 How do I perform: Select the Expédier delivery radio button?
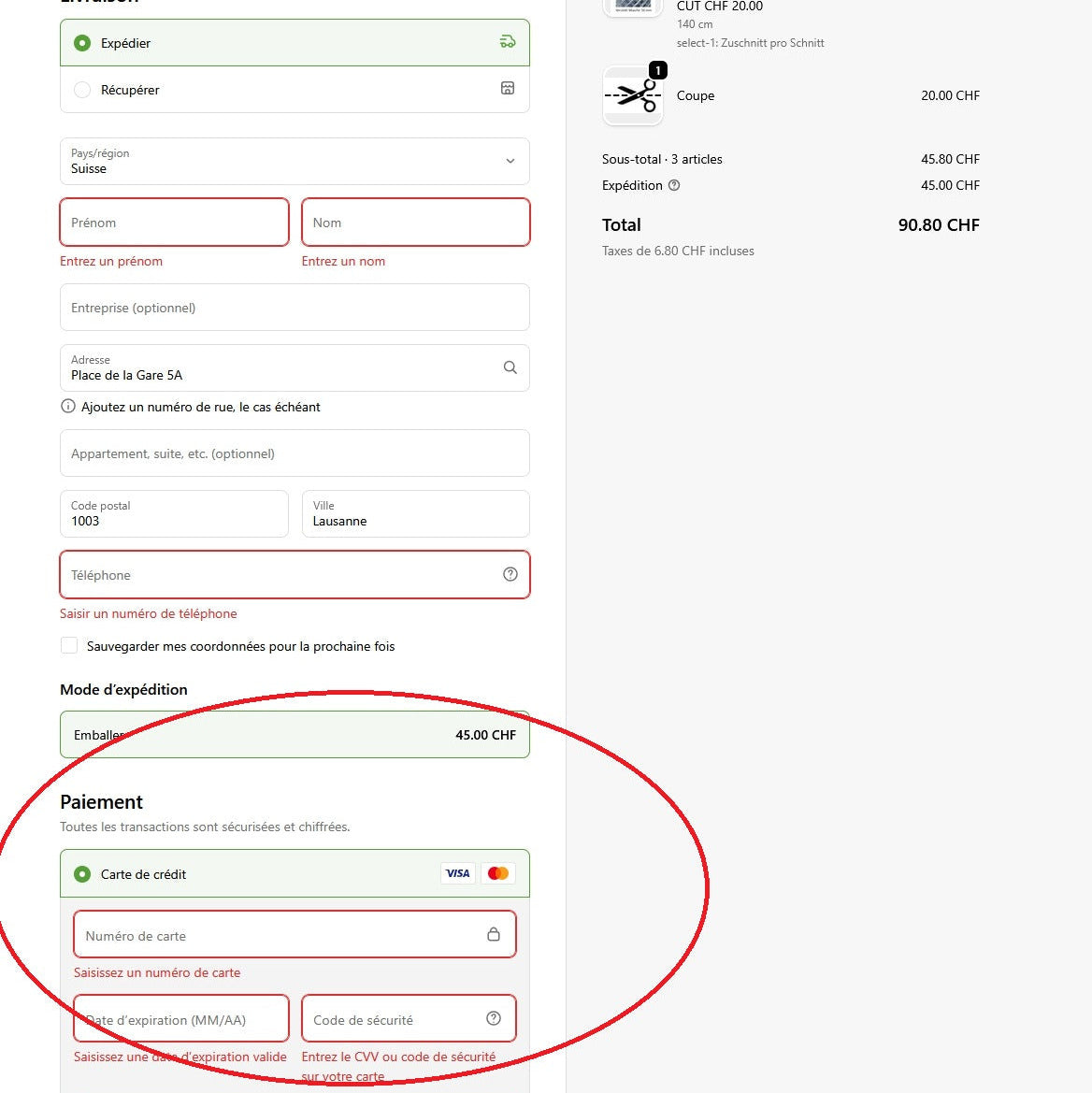coord(82,43)
